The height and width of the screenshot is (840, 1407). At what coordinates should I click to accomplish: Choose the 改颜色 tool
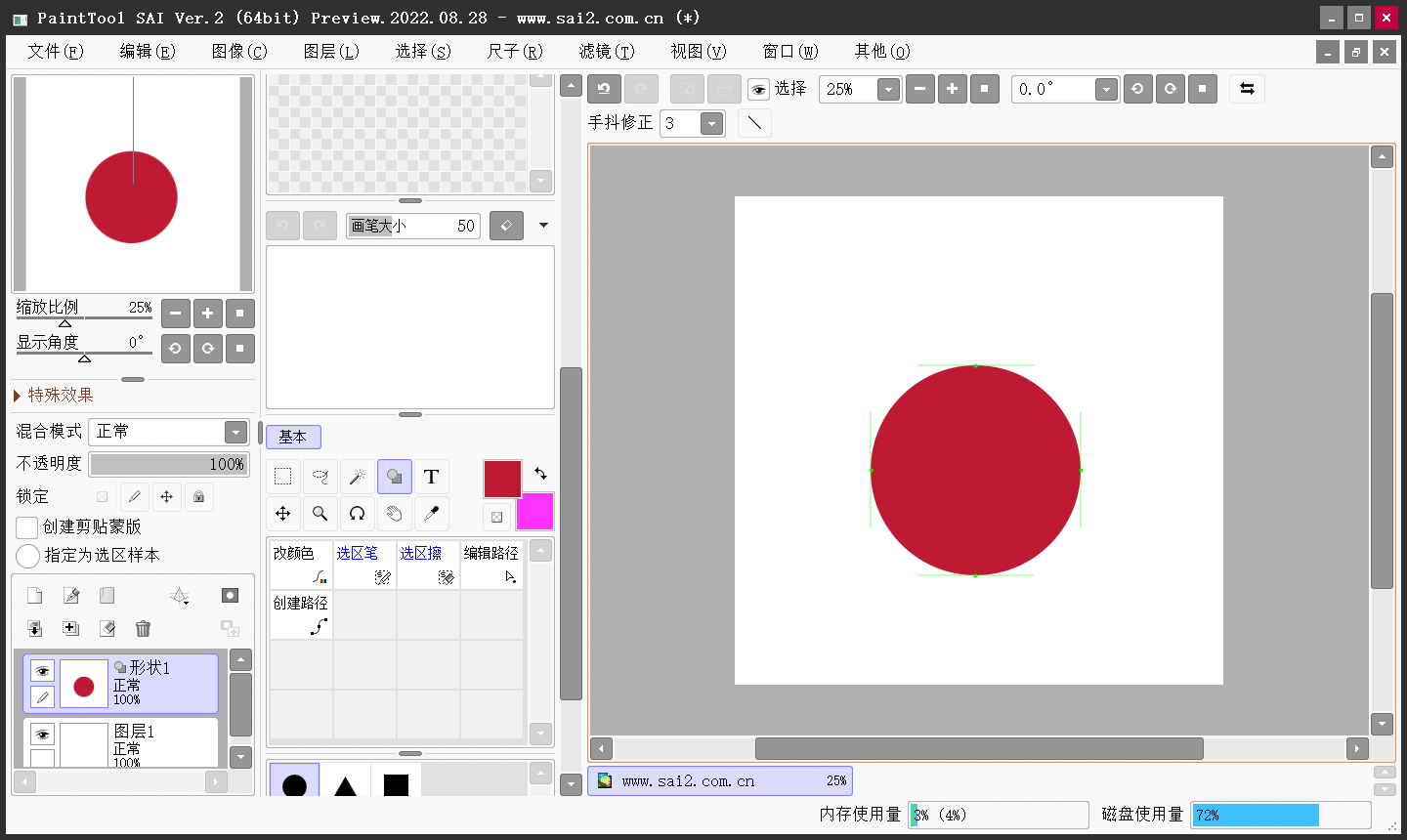tap(301, 565)
